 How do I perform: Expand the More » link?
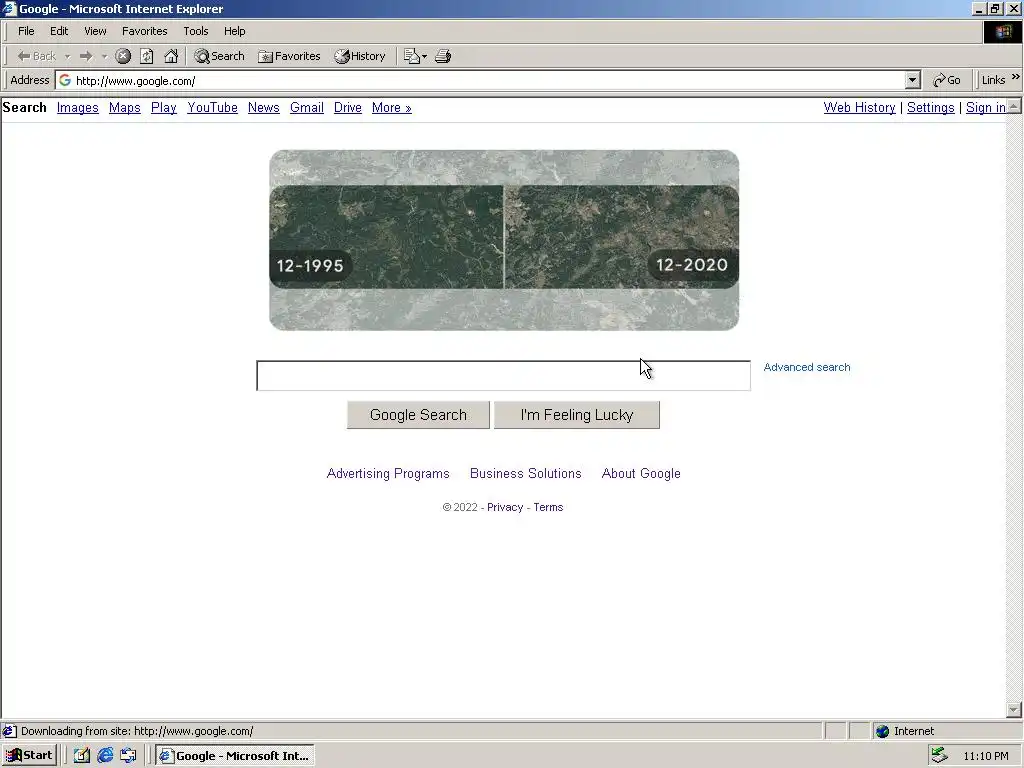(392, 108)
